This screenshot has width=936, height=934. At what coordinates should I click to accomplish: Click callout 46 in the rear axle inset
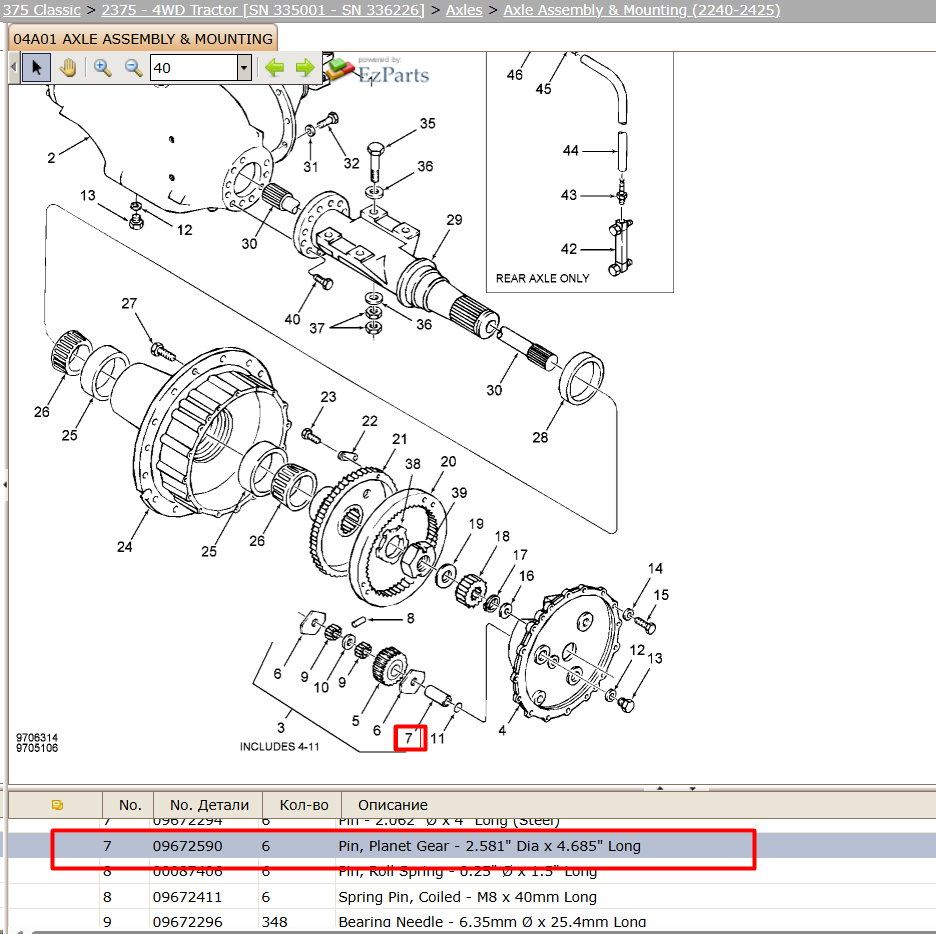click(515, 75)
